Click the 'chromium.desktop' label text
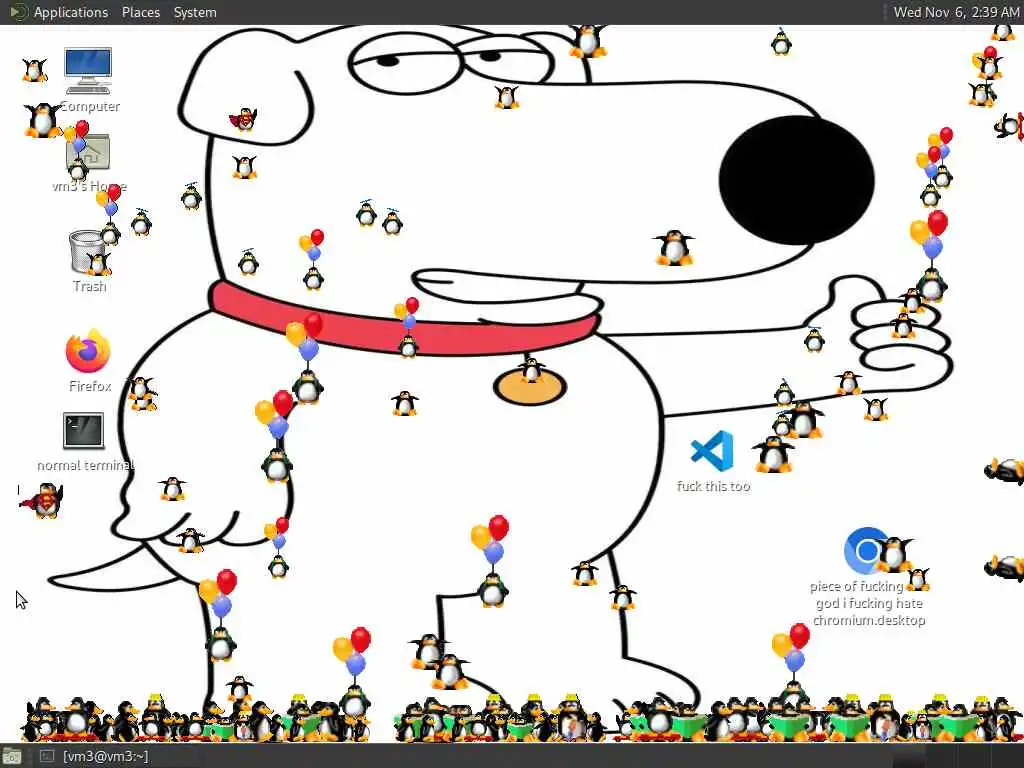This screenshot has width=1024, height=768. (x=869, y=620)
